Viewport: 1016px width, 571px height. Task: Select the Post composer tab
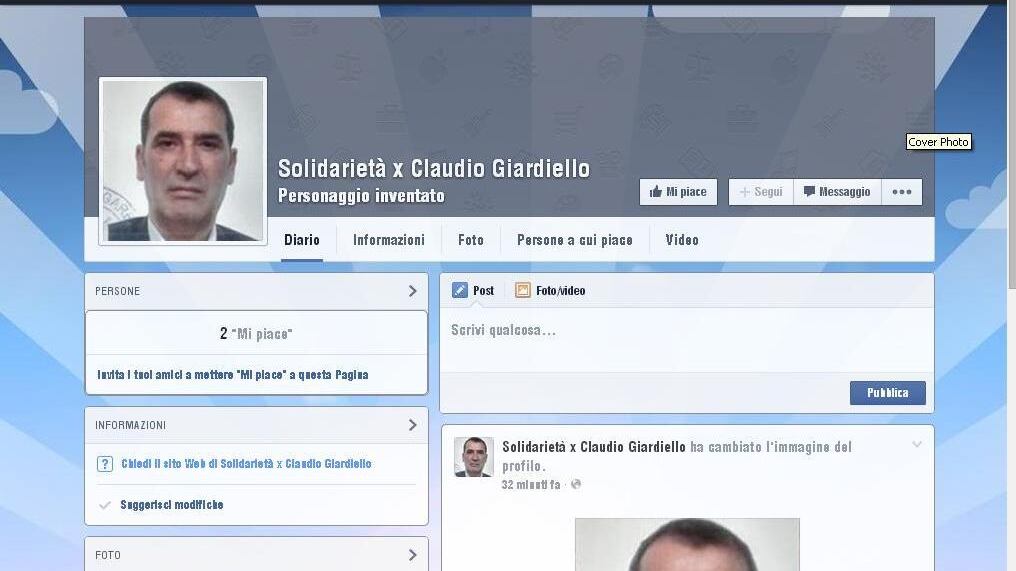pos(473,290)
